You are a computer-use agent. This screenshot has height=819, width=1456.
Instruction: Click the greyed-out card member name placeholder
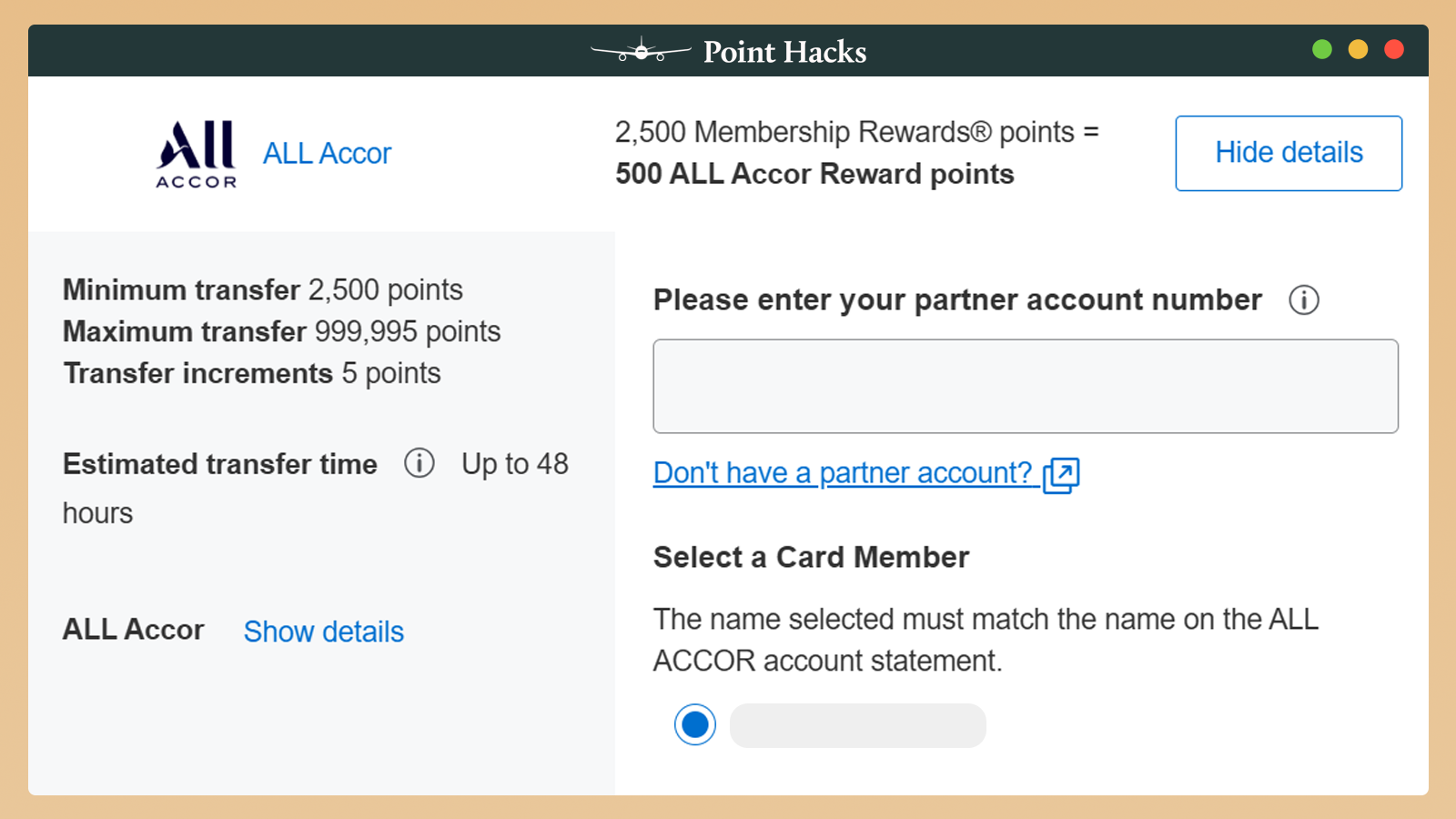point(857,725)
